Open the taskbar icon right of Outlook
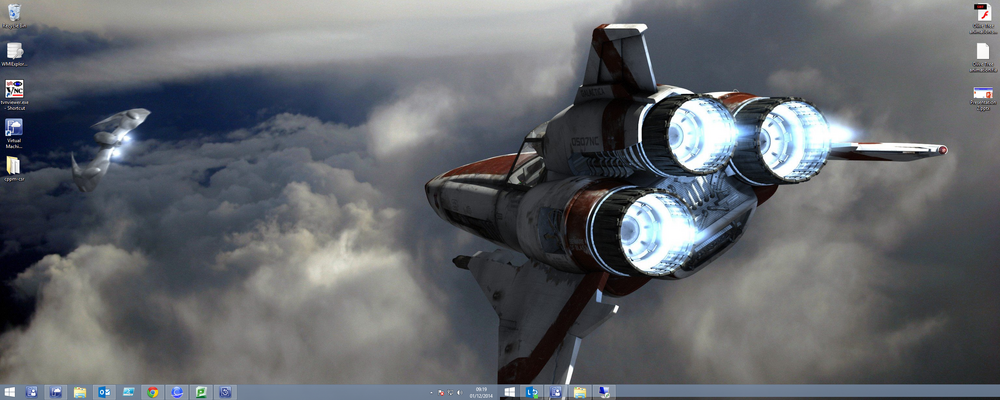The width and height of the screenshot is (1000, 400). pyautogui.click(x=128, y=392)
